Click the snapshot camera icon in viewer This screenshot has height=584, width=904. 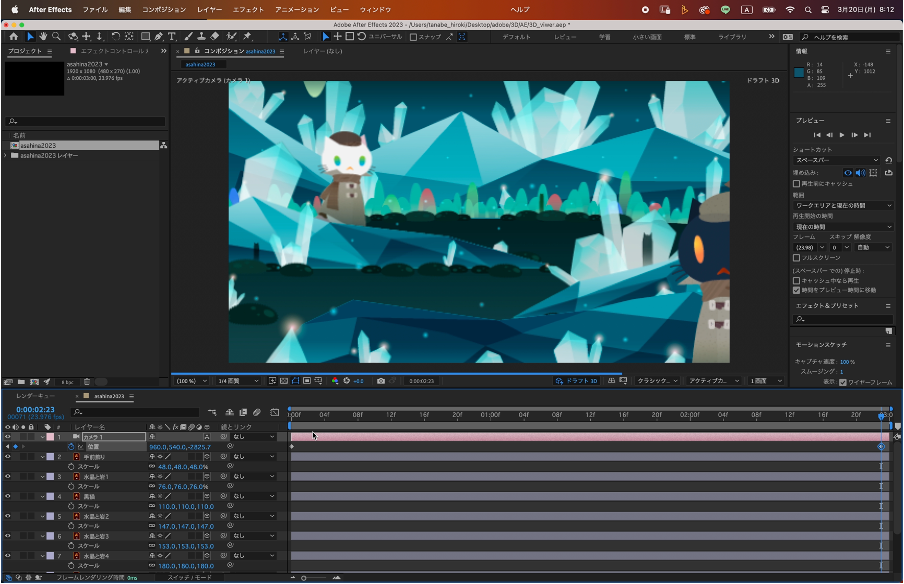(381, 381)
